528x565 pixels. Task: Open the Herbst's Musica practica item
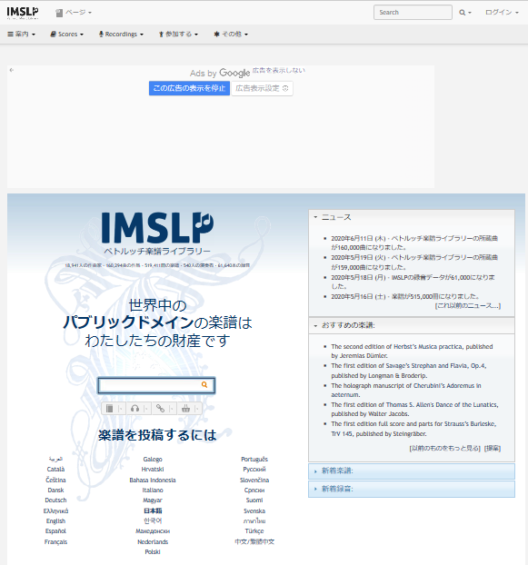[412, 351]
